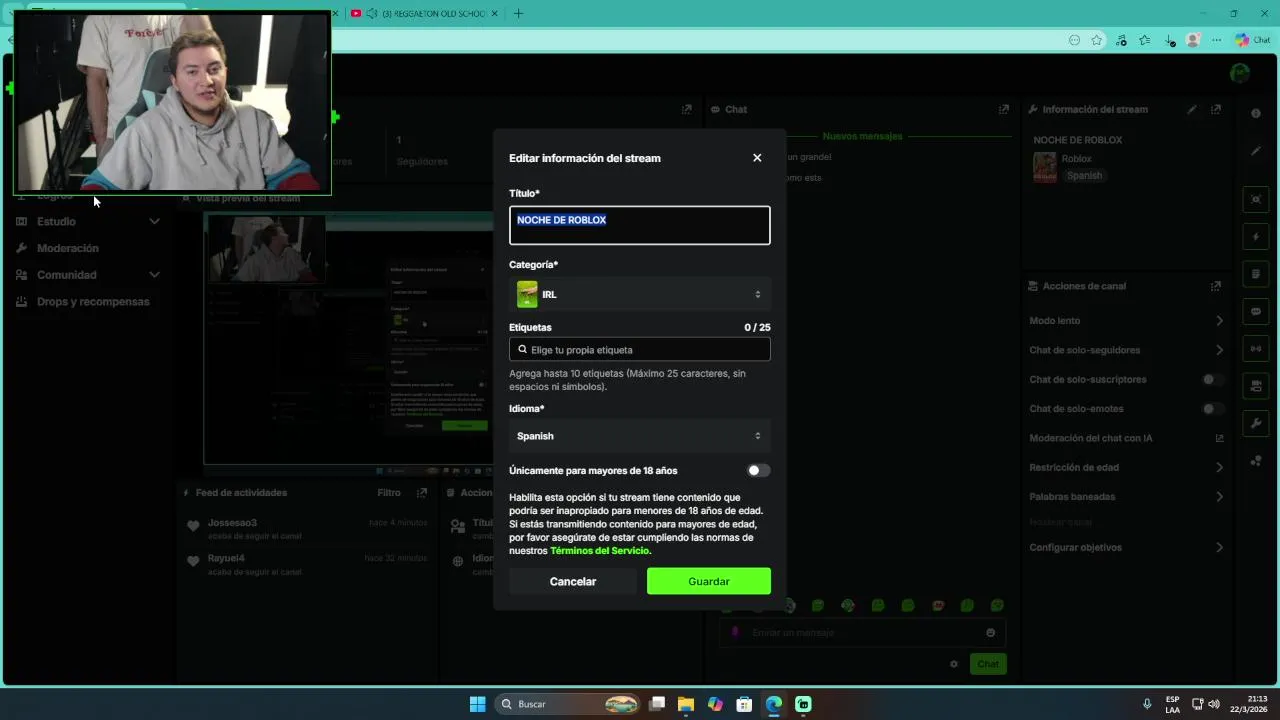1280x720 pixels.
Task: Expand Restricción de edad options
Action: point(1219,467)
